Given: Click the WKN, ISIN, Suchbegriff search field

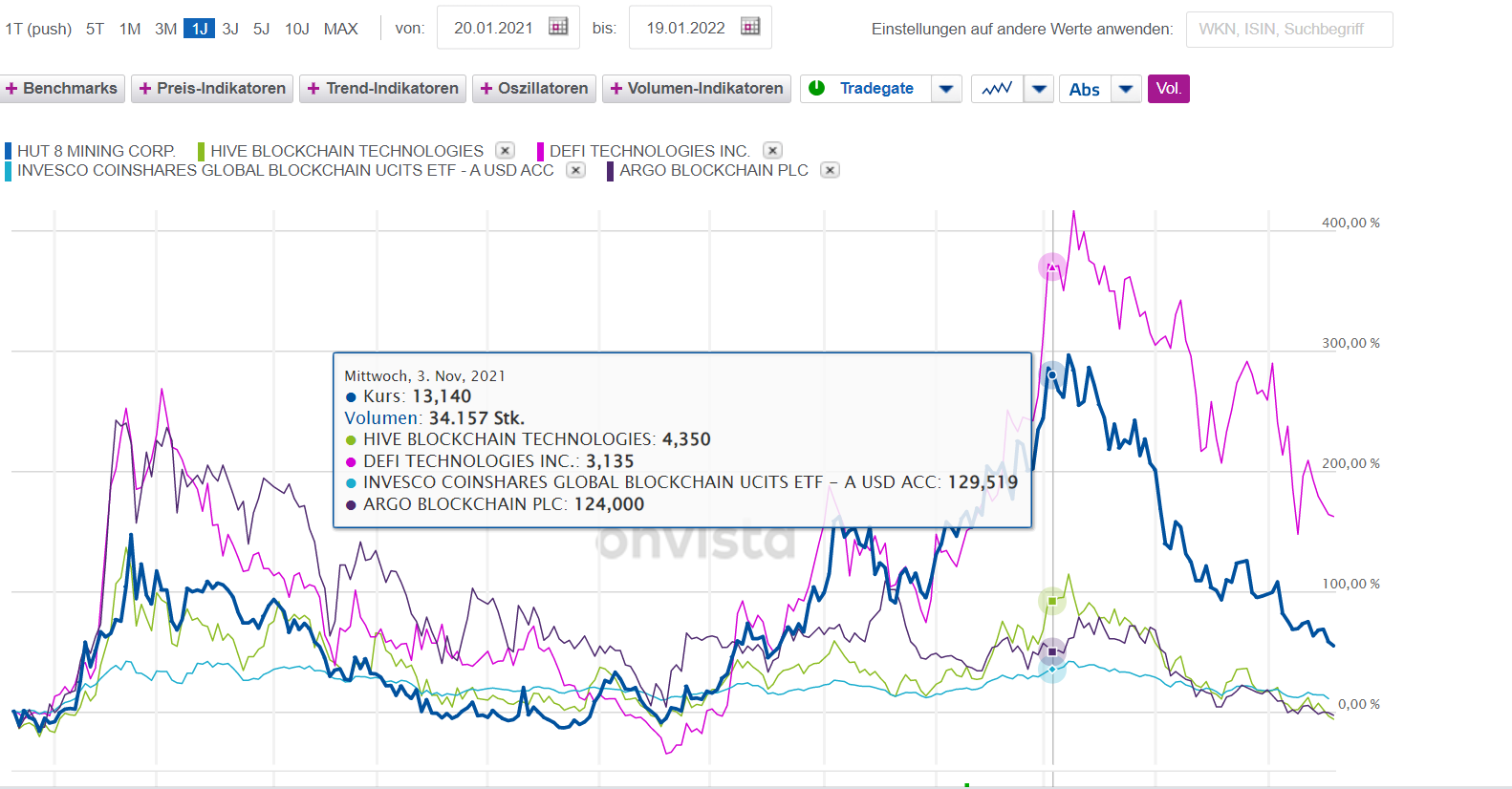Looking at the screenshot, I should pyautogui.click(x=1288, y=29).
